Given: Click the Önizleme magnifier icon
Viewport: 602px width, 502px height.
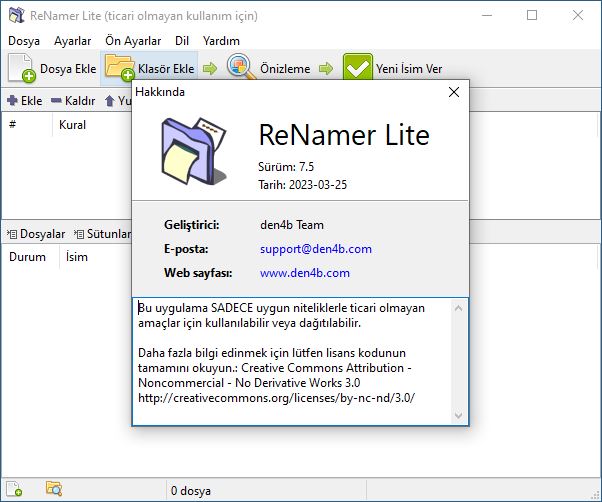Looking at the screenshot, I should pyautogui.click(x=241, y=66).
